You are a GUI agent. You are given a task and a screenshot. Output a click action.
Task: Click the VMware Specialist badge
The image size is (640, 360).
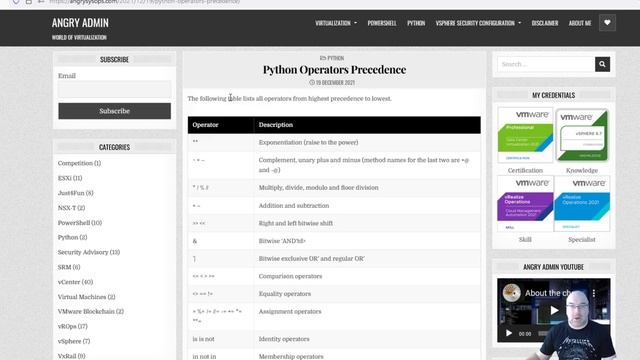582,204
